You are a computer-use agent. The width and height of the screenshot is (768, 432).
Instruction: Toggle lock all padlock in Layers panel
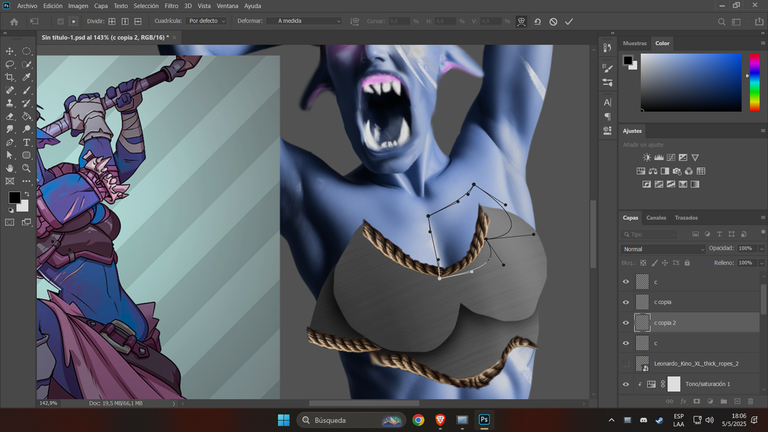(x=687, y=263)
